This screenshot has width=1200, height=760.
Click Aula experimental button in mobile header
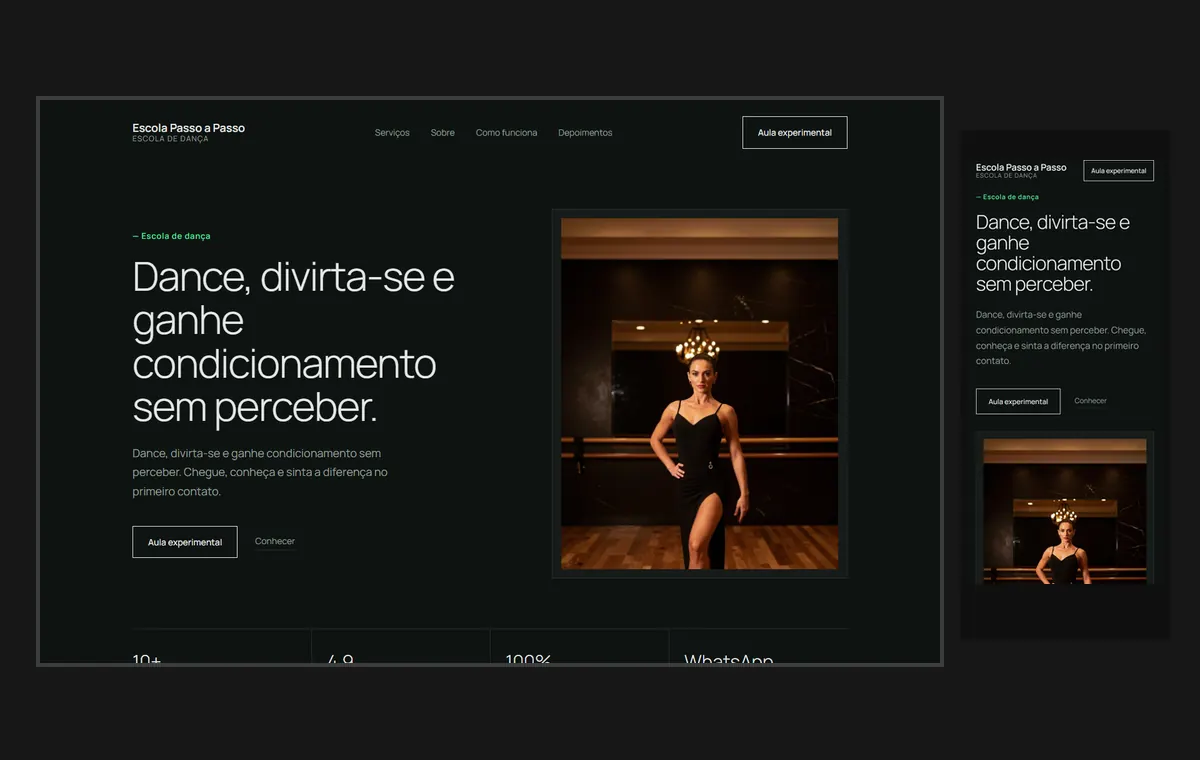pyautogui.click(x=1119, y=171)
